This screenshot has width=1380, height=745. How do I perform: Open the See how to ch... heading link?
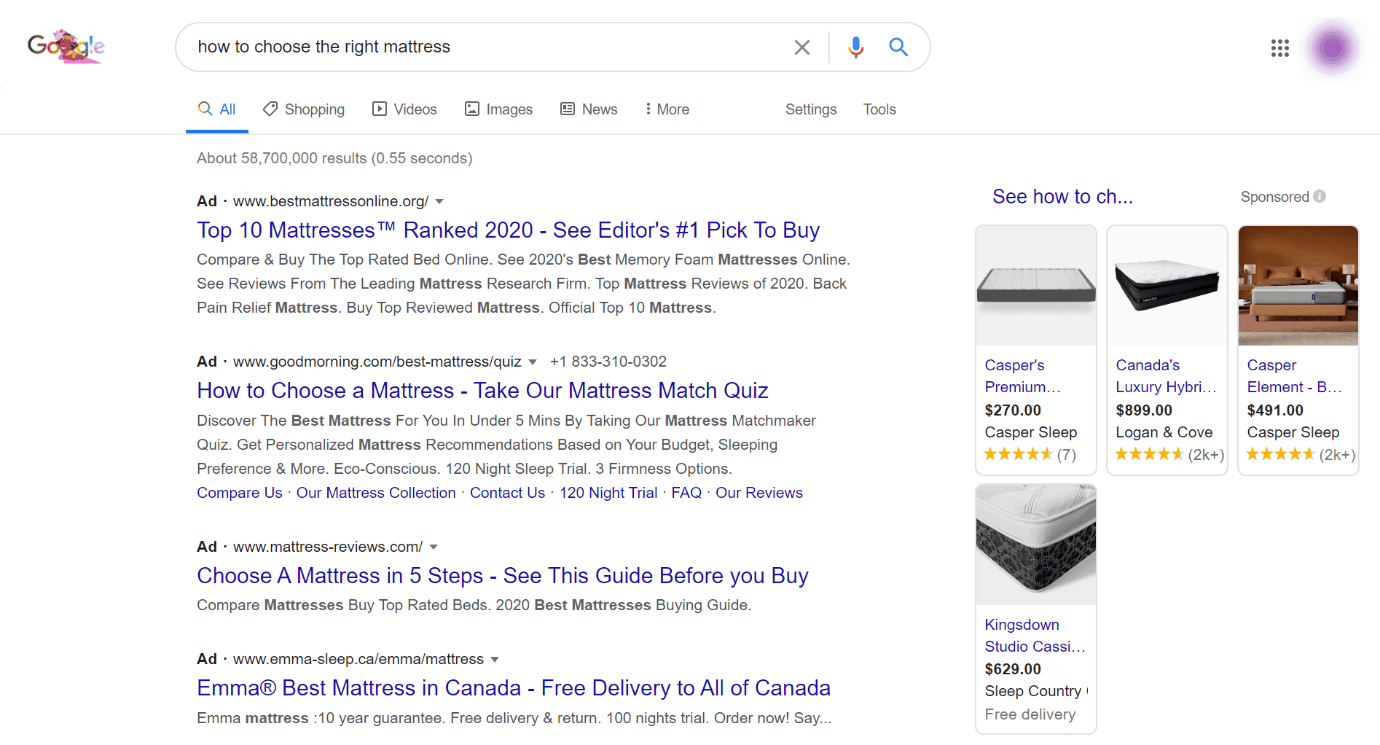(x=1063, y=197)
